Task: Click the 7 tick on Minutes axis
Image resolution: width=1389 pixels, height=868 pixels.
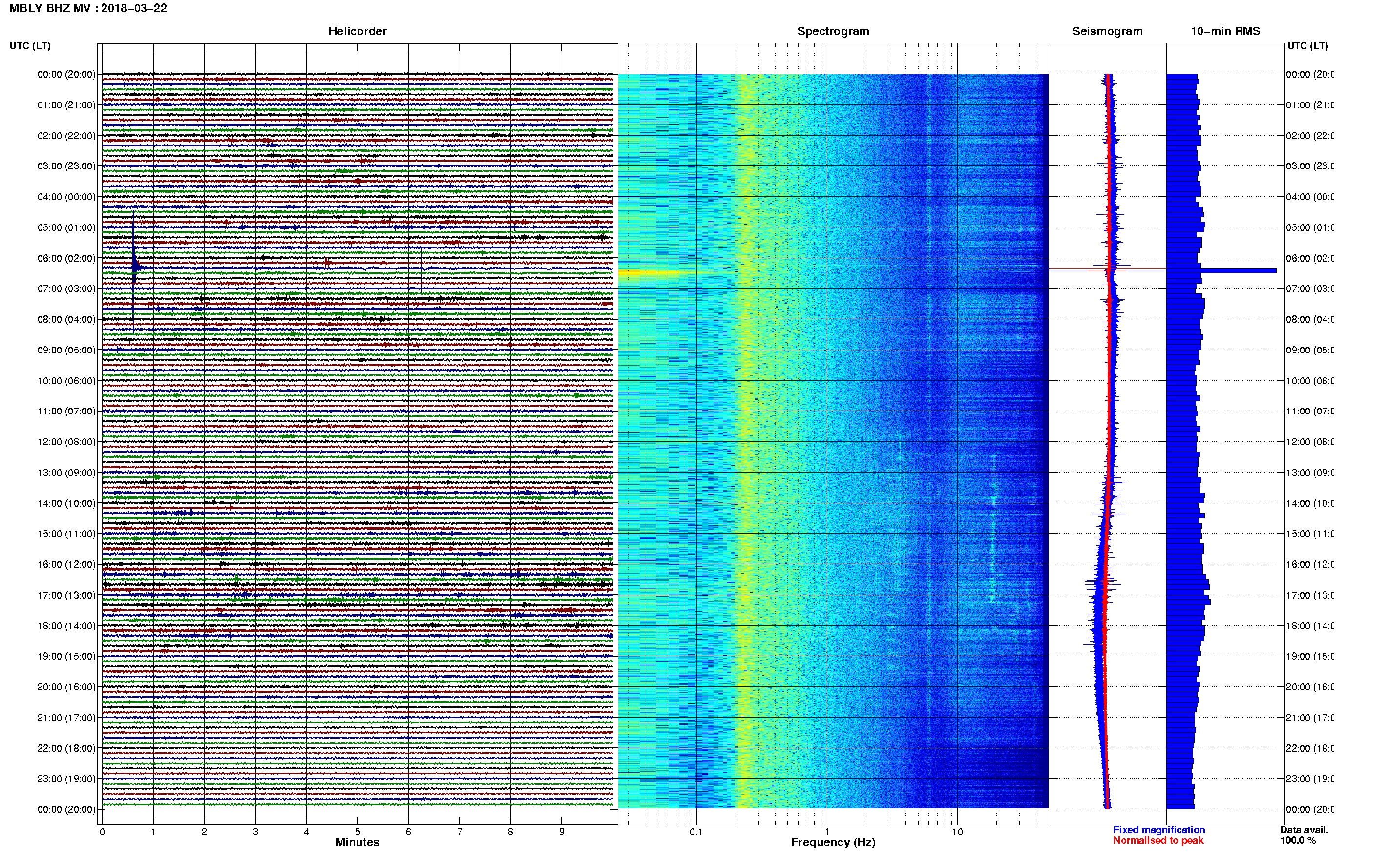Action: point(460,832)
